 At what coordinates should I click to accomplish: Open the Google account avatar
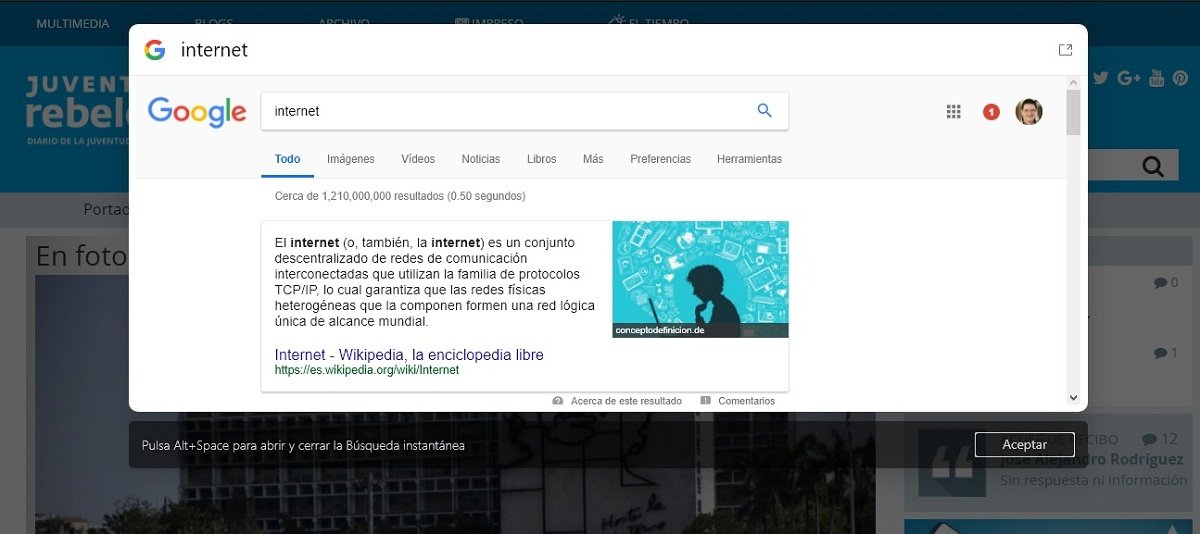pos(1029,111)
